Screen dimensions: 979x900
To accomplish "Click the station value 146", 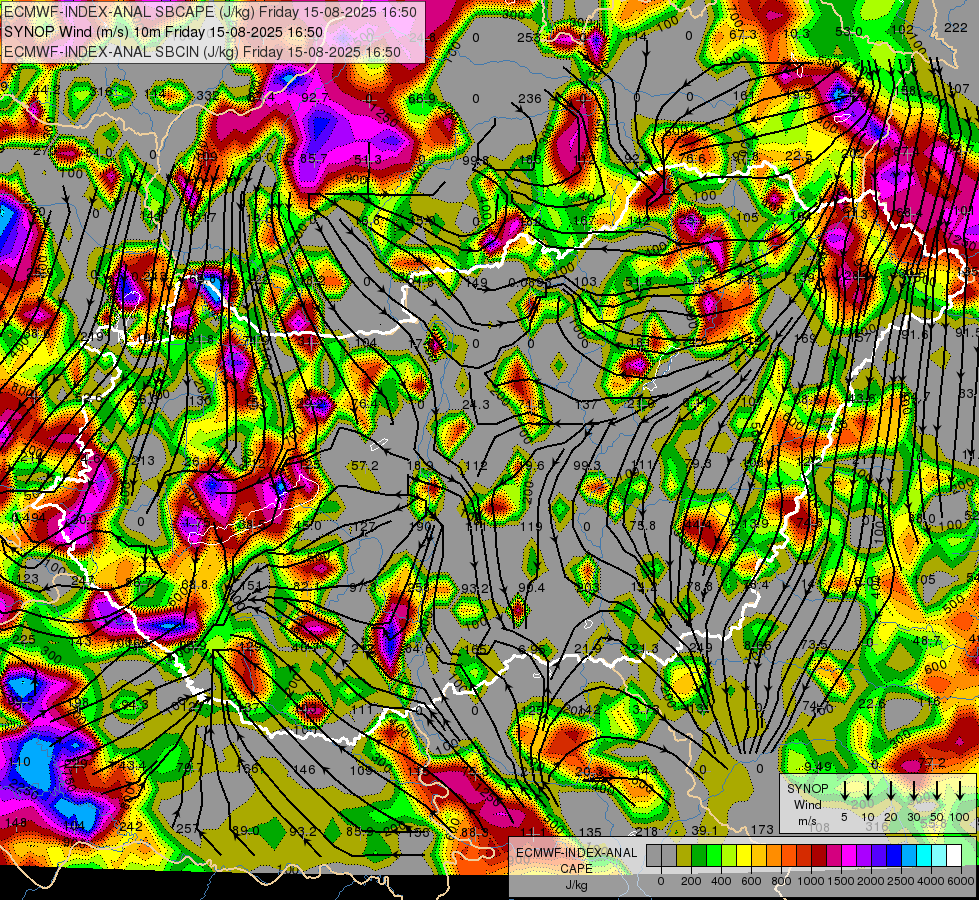I will (x=304, y=769).
